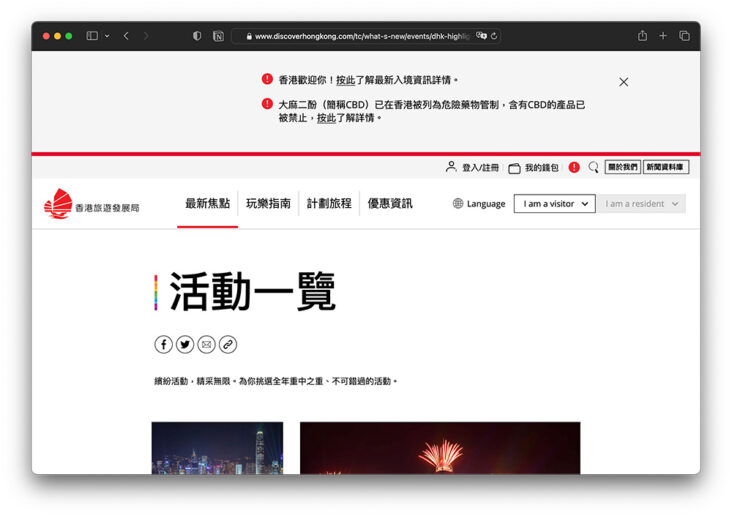
Task: Open Safari share sheet
Action: click(x=642, y=36)
